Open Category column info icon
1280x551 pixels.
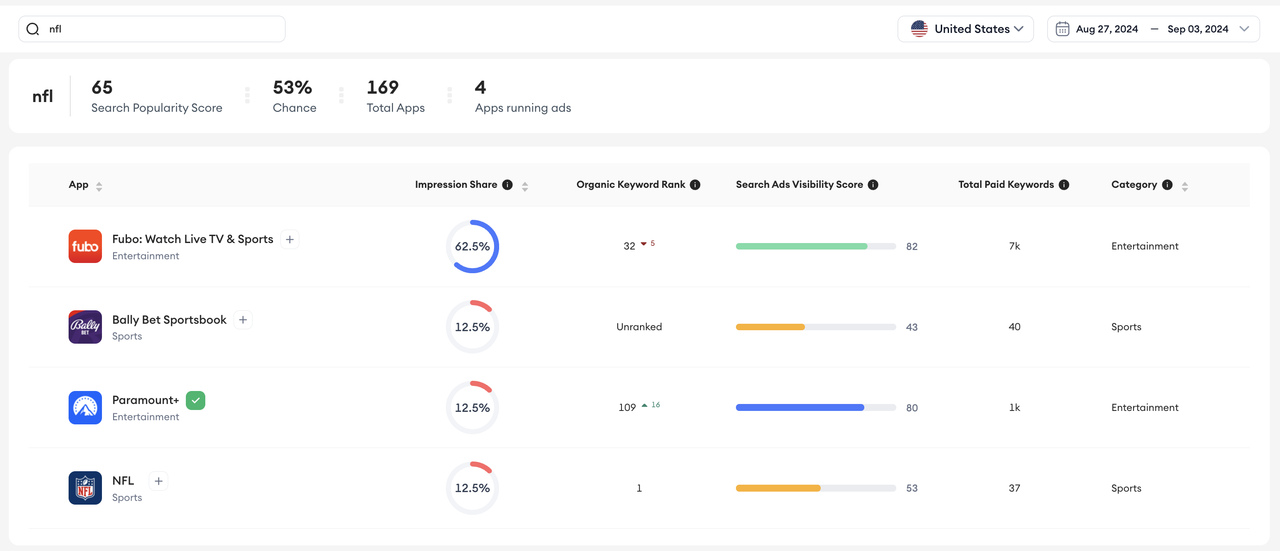point(1167,185)
